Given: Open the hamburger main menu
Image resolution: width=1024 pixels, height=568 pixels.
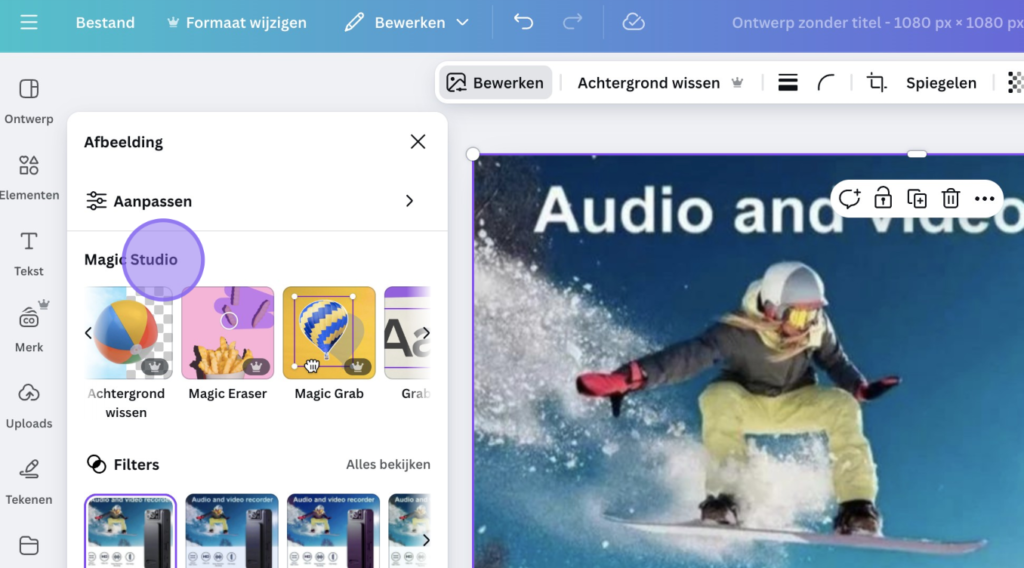Looking at the screenshot, I should 29,23.
